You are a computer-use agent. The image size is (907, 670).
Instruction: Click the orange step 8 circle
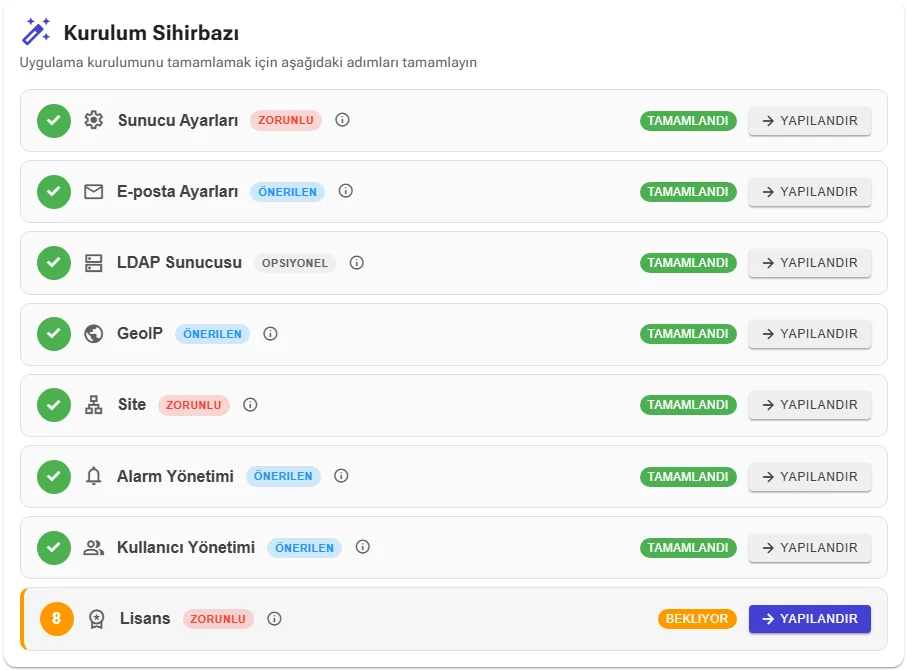click(x=57, y=619)
